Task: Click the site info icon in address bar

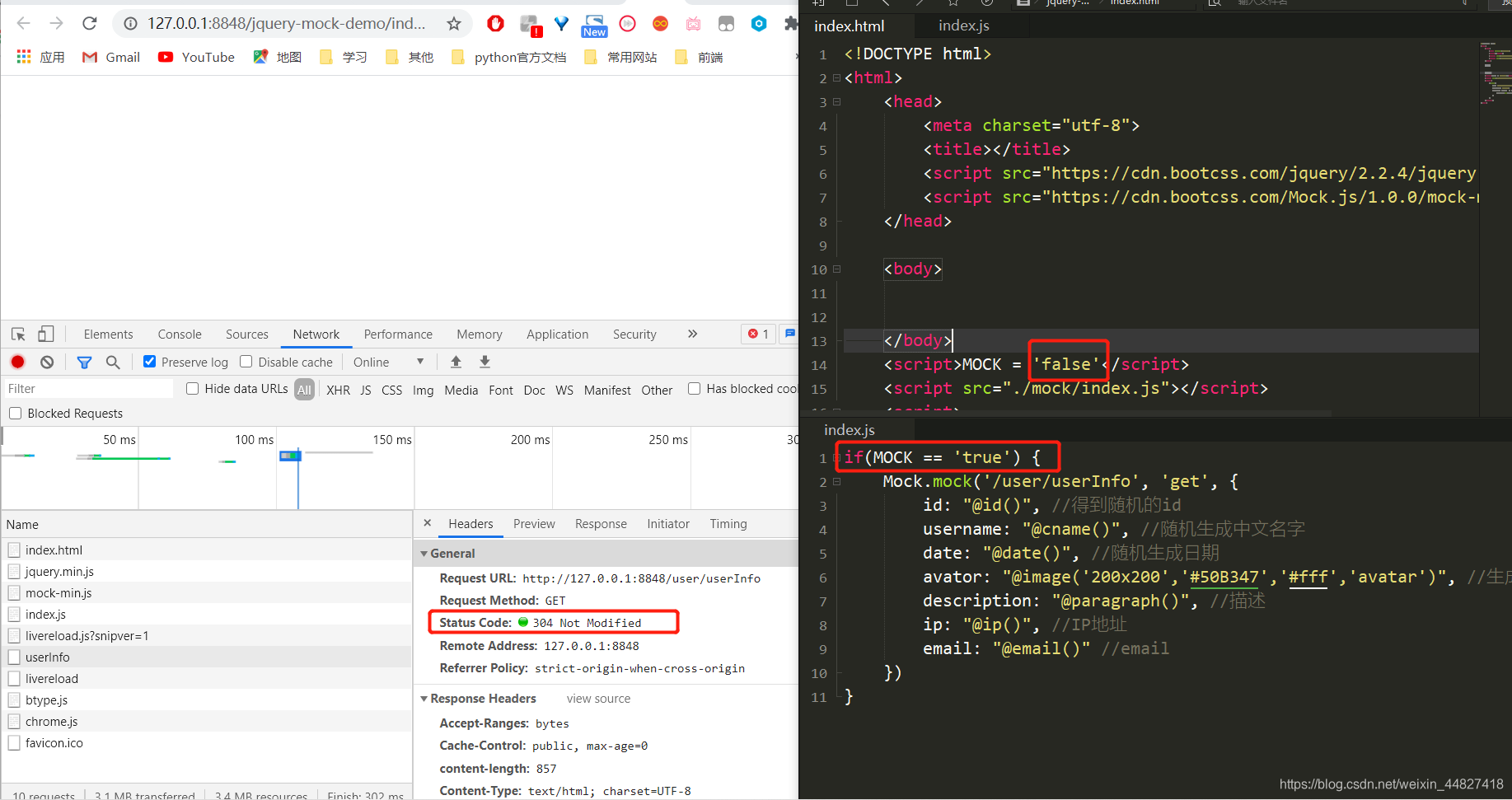Action: coord(130,24)
